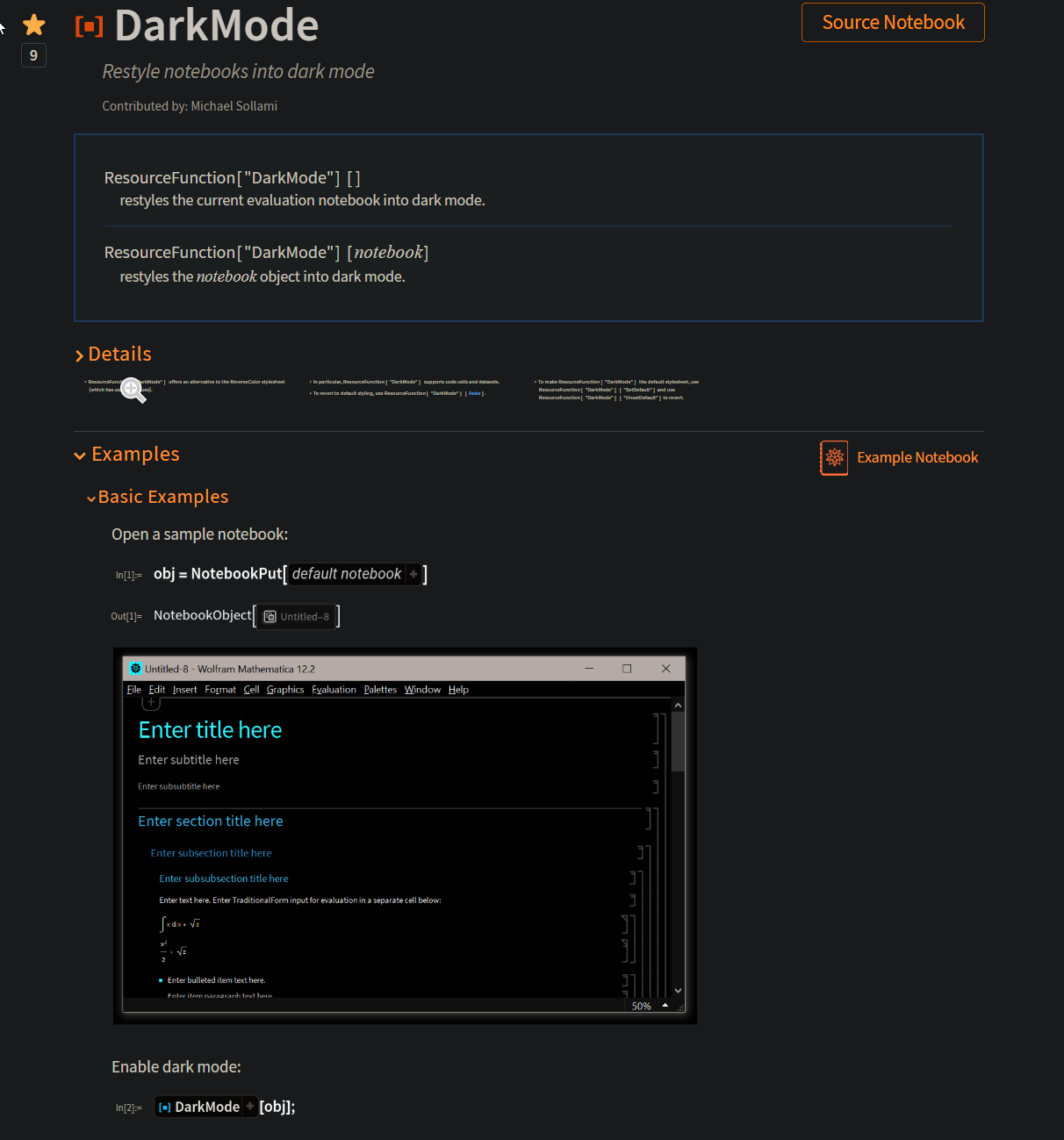Click the Enter subtitle here text

(x=188, y=760)
